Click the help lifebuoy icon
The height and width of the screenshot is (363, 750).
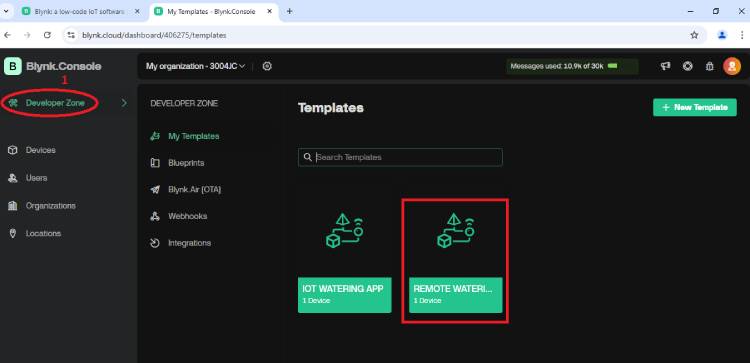tap(688, 66)
